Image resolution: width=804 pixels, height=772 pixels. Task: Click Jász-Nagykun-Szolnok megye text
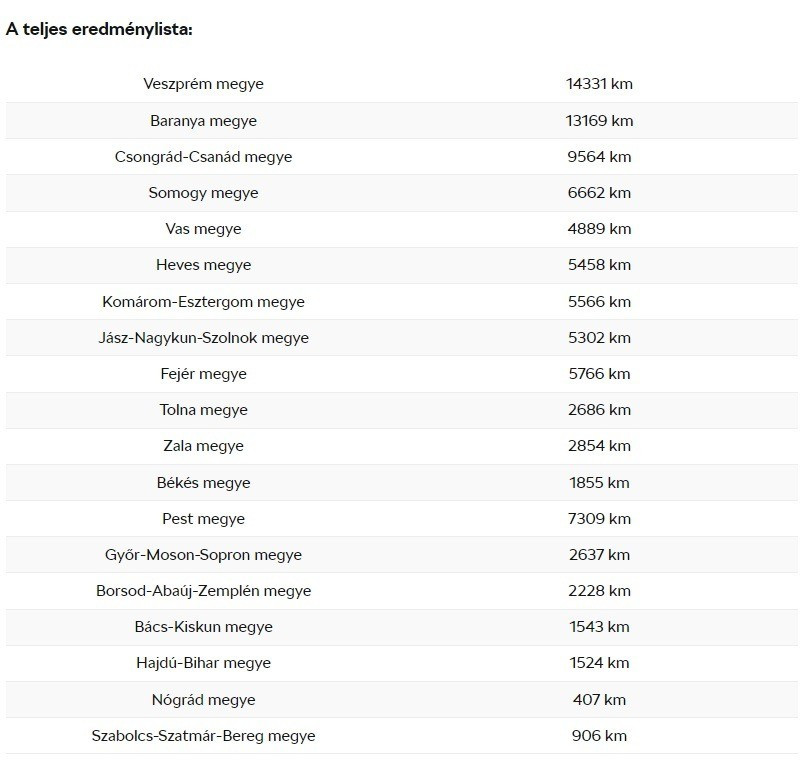pyautogui.click(x=203, y=338)
